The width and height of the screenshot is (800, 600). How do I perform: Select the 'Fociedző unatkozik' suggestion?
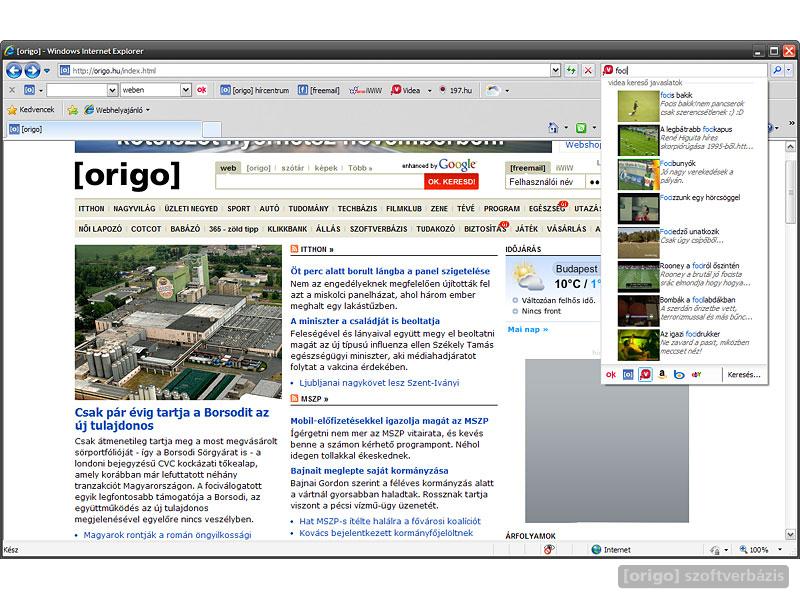point(685,241)
